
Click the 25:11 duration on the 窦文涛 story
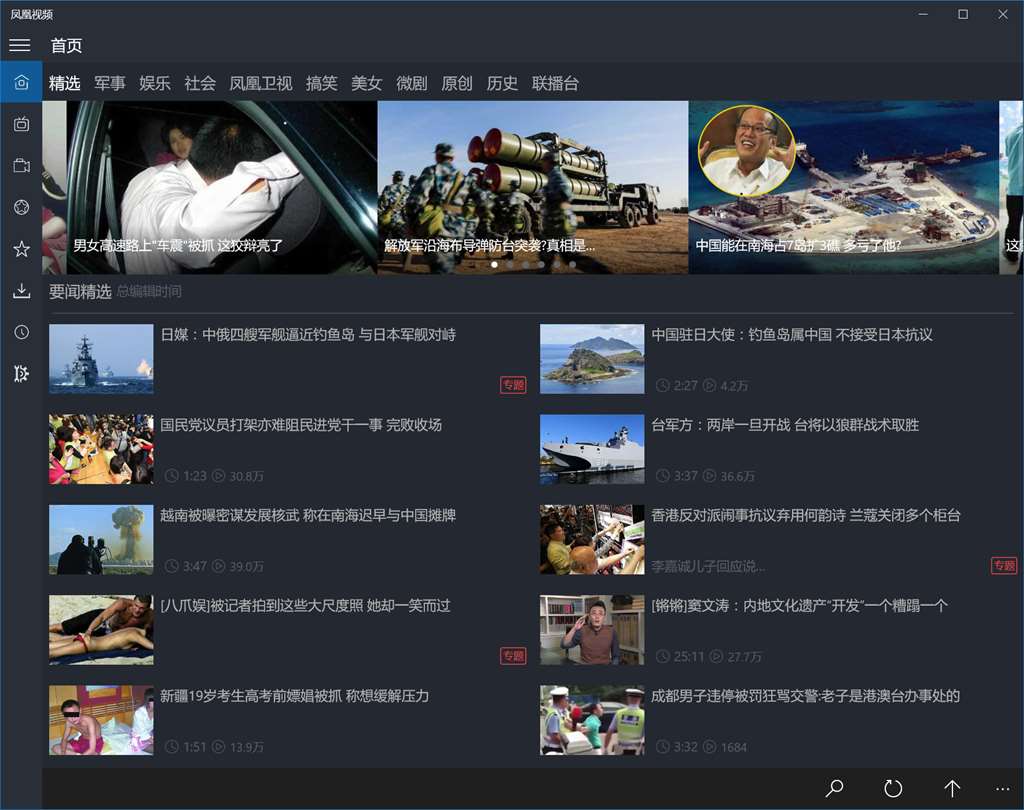(x=689, y=656)
